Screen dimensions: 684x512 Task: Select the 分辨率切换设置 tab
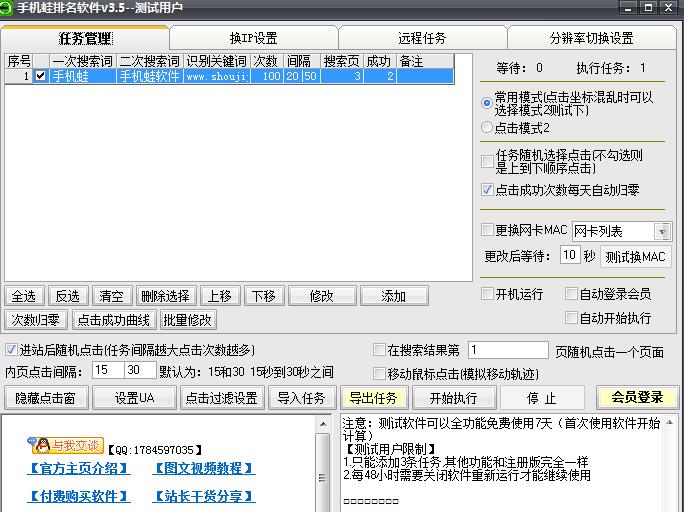(x=591, y=38)
